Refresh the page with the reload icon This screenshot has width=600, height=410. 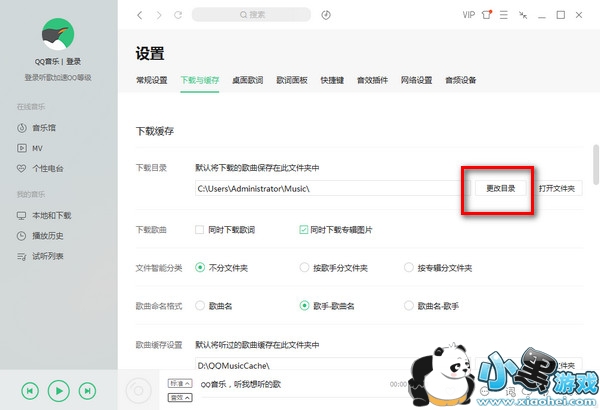tap(178, 15)
